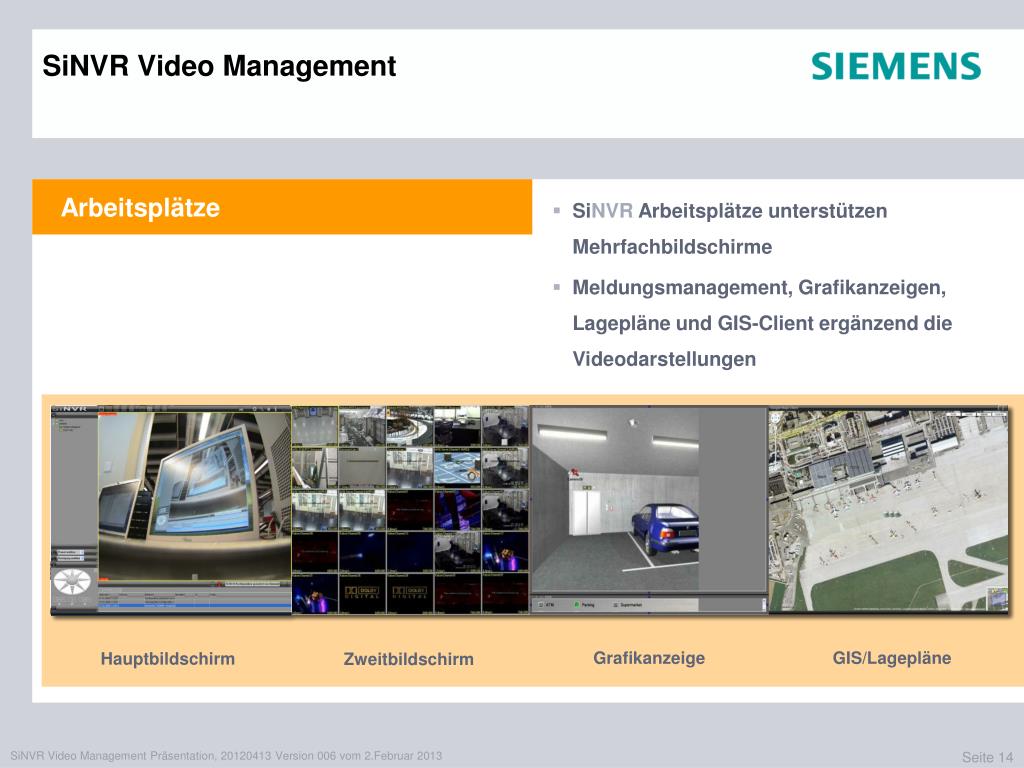
Task: Click the SiNVR logo in the Hauptbildschirm screenshot
Action: click(x=71, y=409)
